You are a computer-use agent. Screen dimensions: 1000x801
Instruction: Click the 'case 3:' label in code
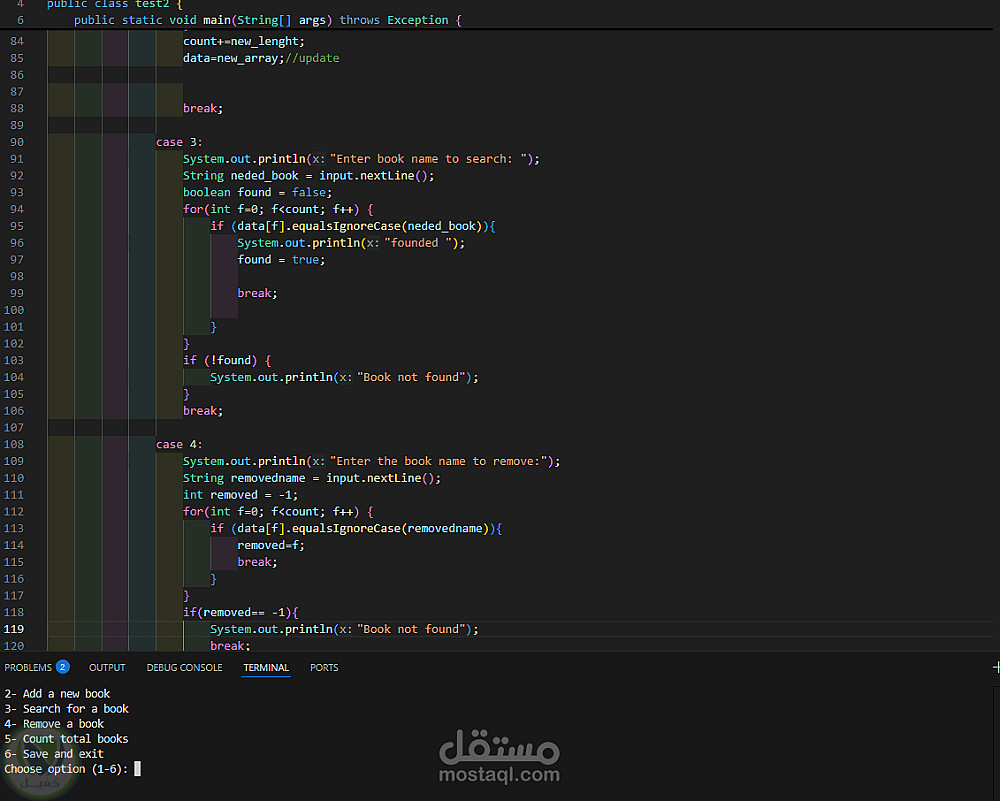tap(179, 142)
